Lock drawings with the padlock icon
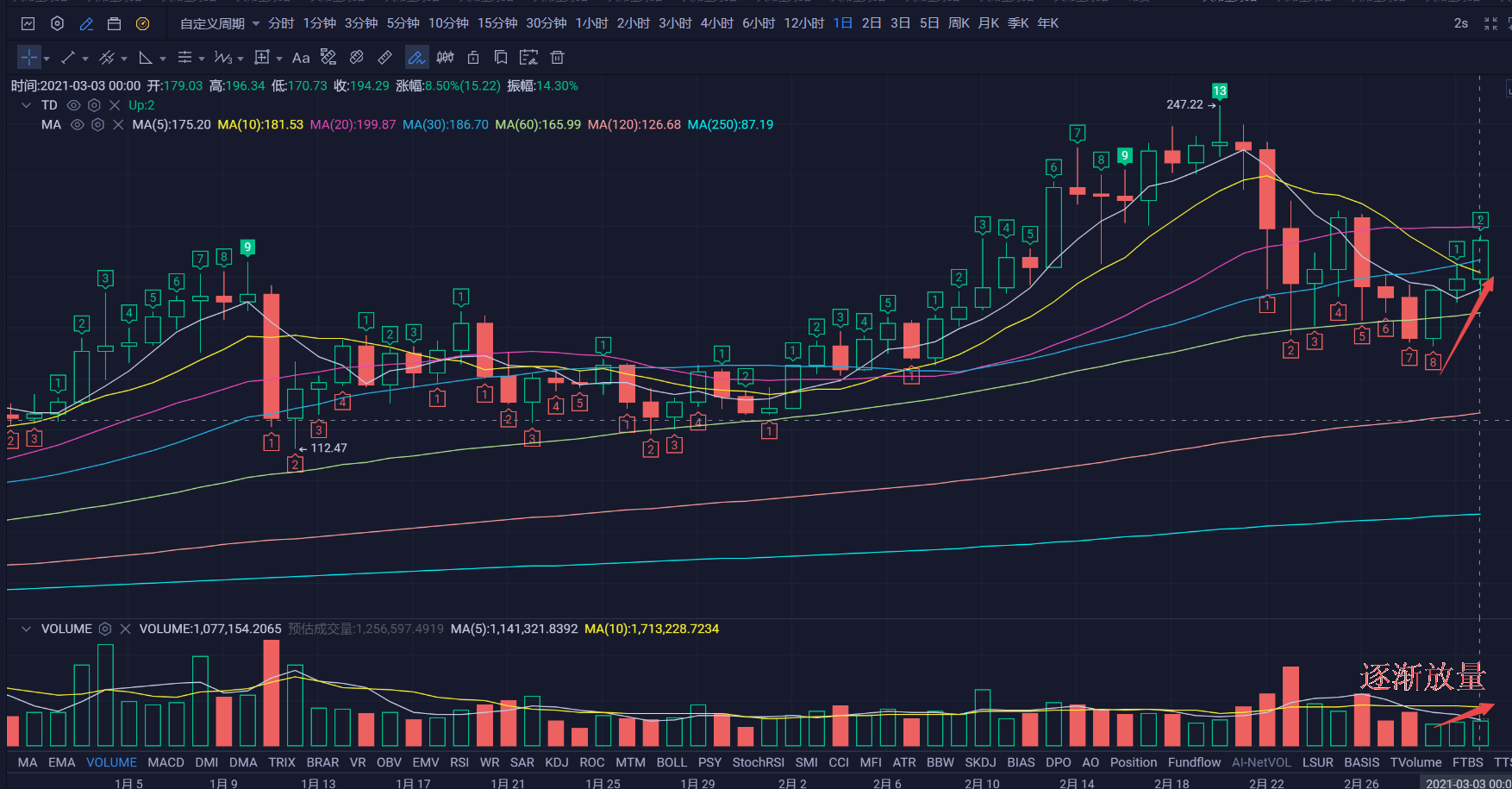 pos(473,58)
